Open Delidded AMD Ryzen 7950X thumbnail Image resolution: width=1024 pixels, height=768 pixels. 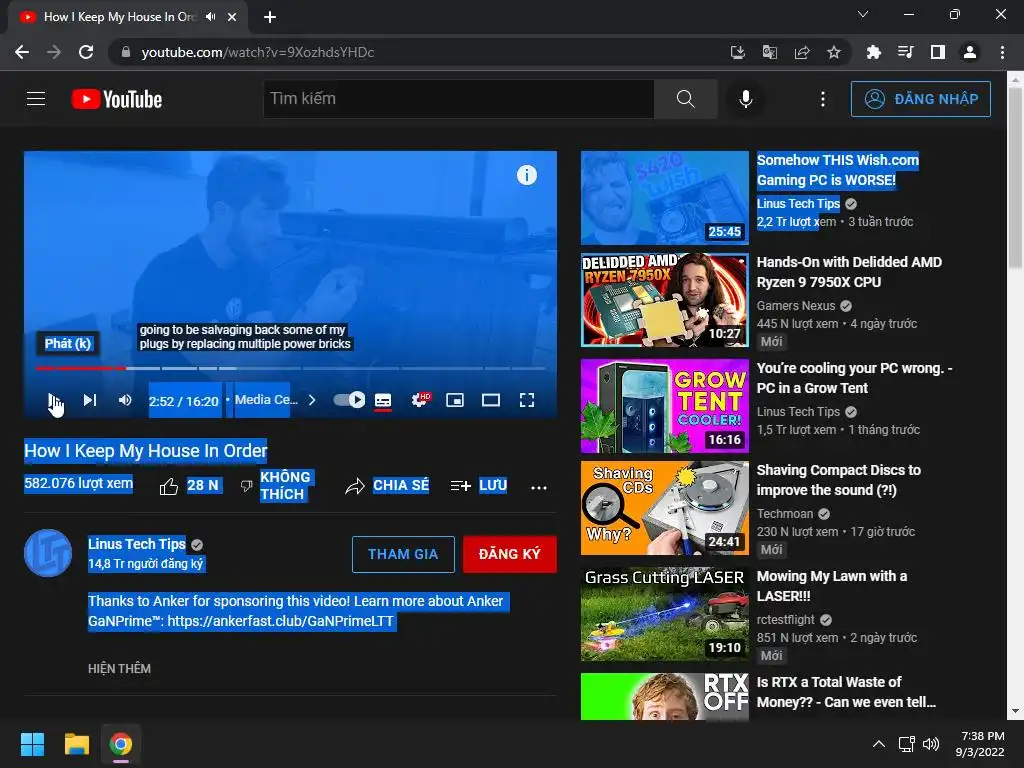coord(664,300)
